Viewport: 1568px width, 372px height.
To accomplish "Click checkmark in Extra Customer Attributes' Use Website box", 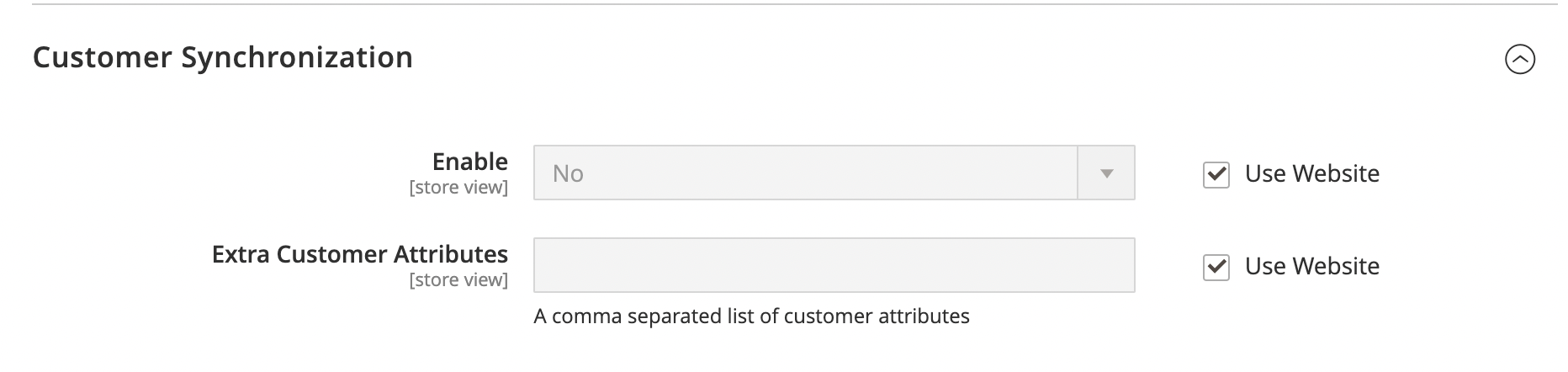I will [1216, 267].
